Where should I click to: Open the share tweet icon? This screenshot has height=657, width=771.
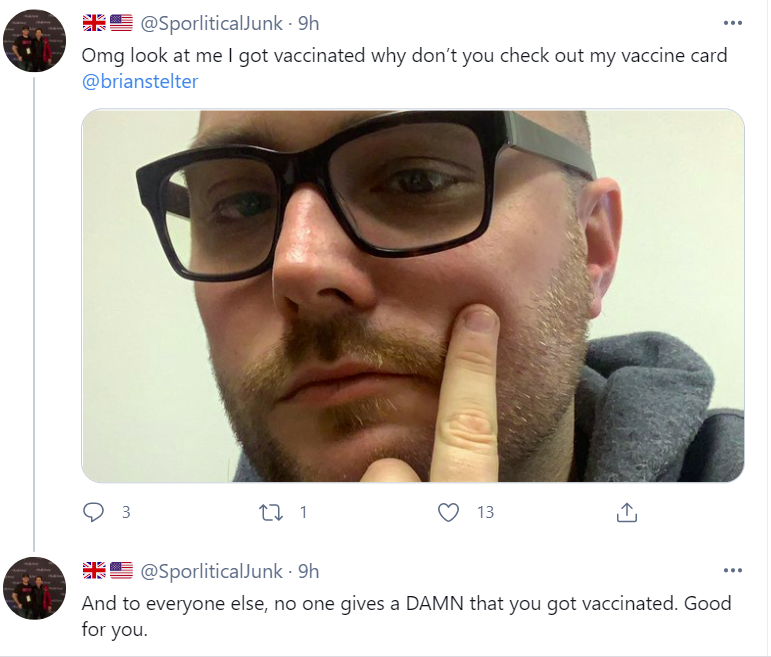click(x=626, y=512)
